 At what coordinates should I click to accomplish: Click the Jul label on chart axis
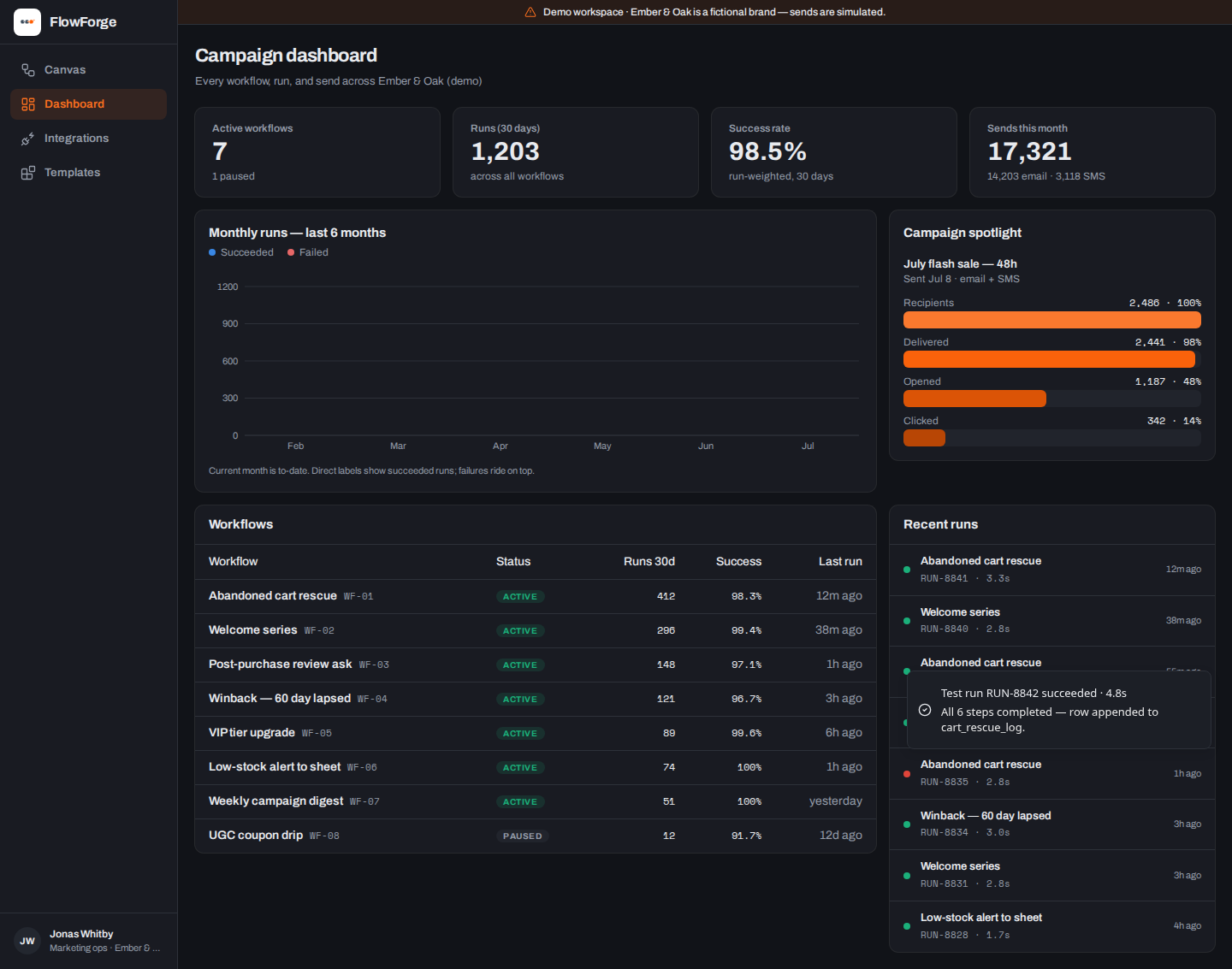808,446
